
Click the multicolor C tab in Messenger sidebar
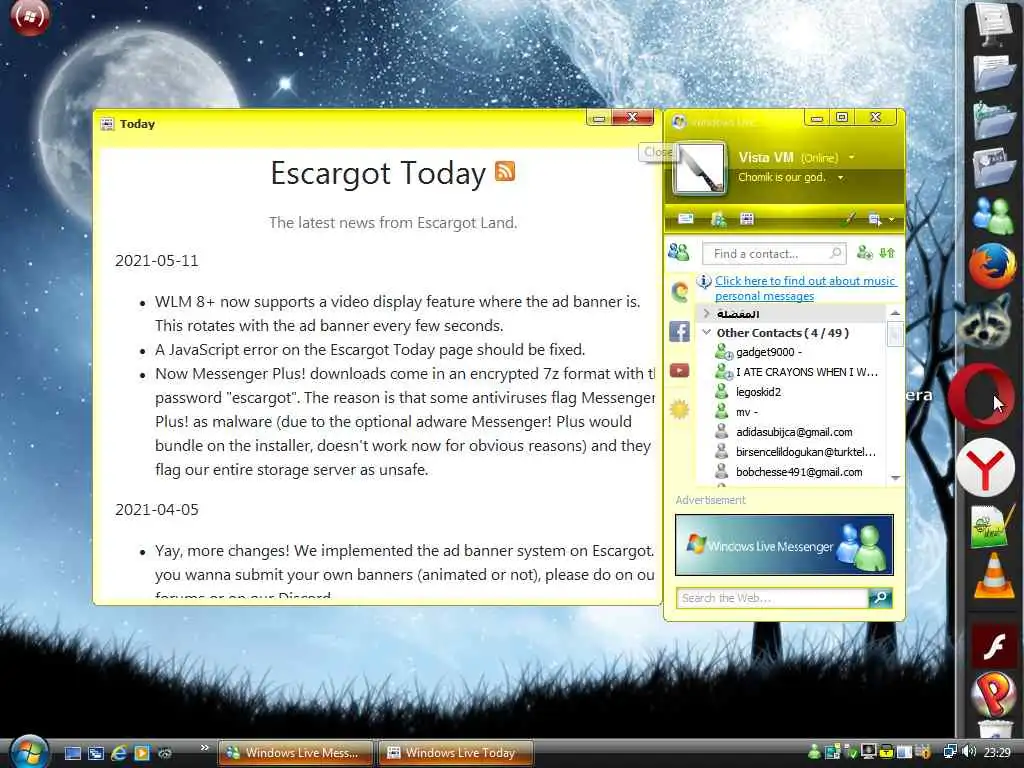(679, 291)
